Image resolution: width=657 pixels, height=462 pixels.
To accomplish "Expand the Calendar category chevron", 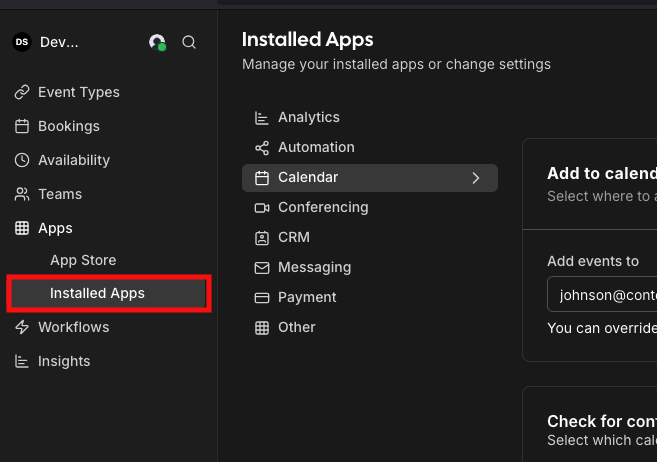I will 476,178.
